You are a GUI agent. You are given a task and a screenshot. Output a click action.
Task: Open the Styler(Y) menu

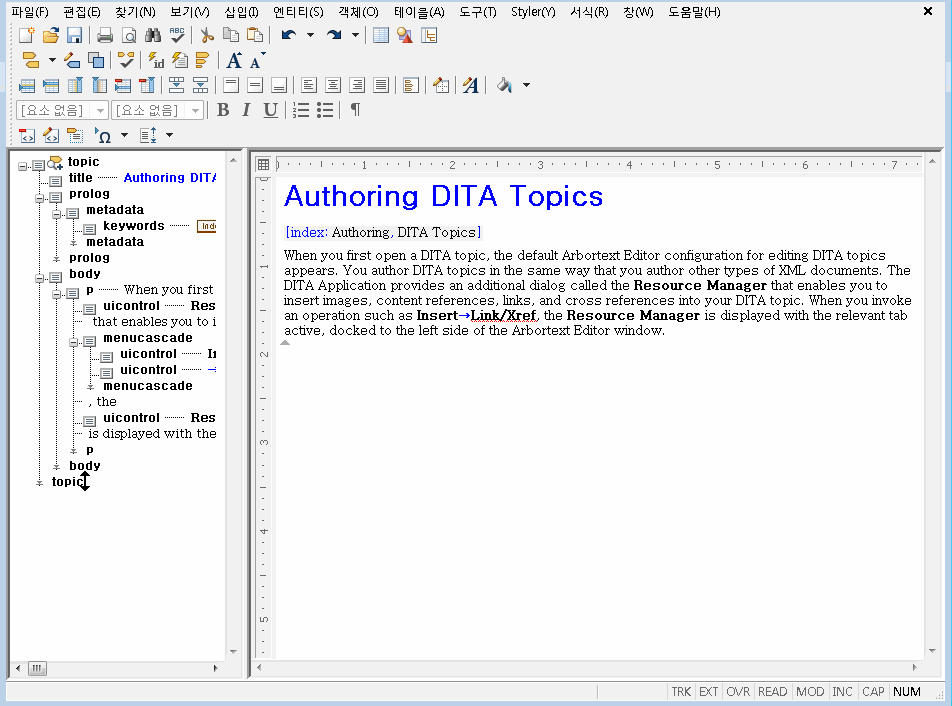pos(533,12)
